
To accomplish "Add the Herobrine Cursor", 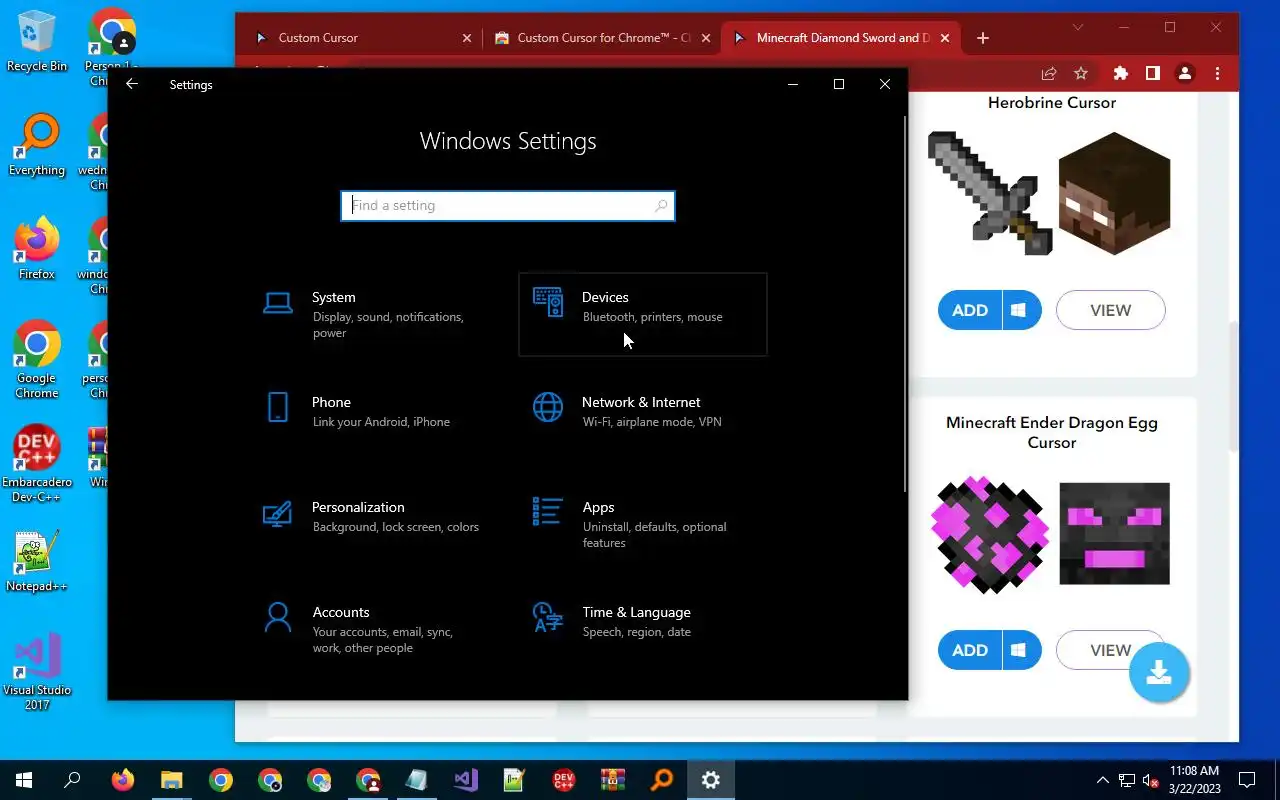I will tap(970, 310).
